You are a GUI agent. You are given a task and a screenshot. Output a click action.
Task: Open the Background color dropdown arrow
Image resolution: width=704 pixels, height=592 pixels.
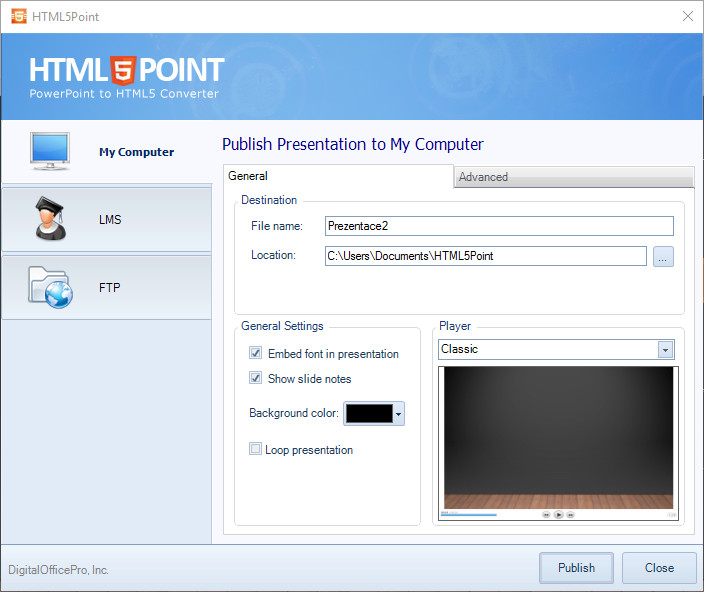coord(398,414)
